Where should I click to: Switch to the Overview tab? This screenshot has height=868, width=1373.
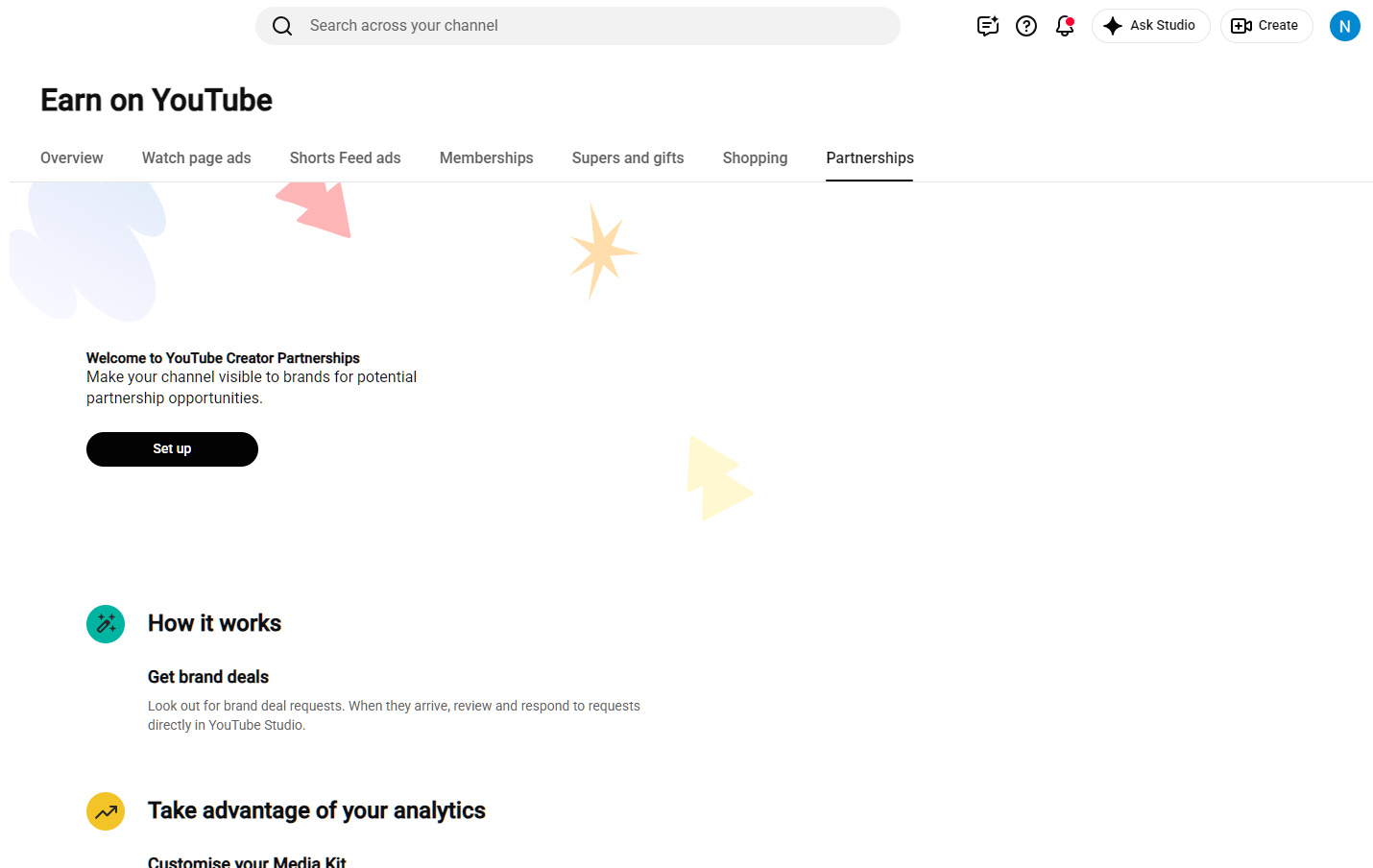pos(72,158)
